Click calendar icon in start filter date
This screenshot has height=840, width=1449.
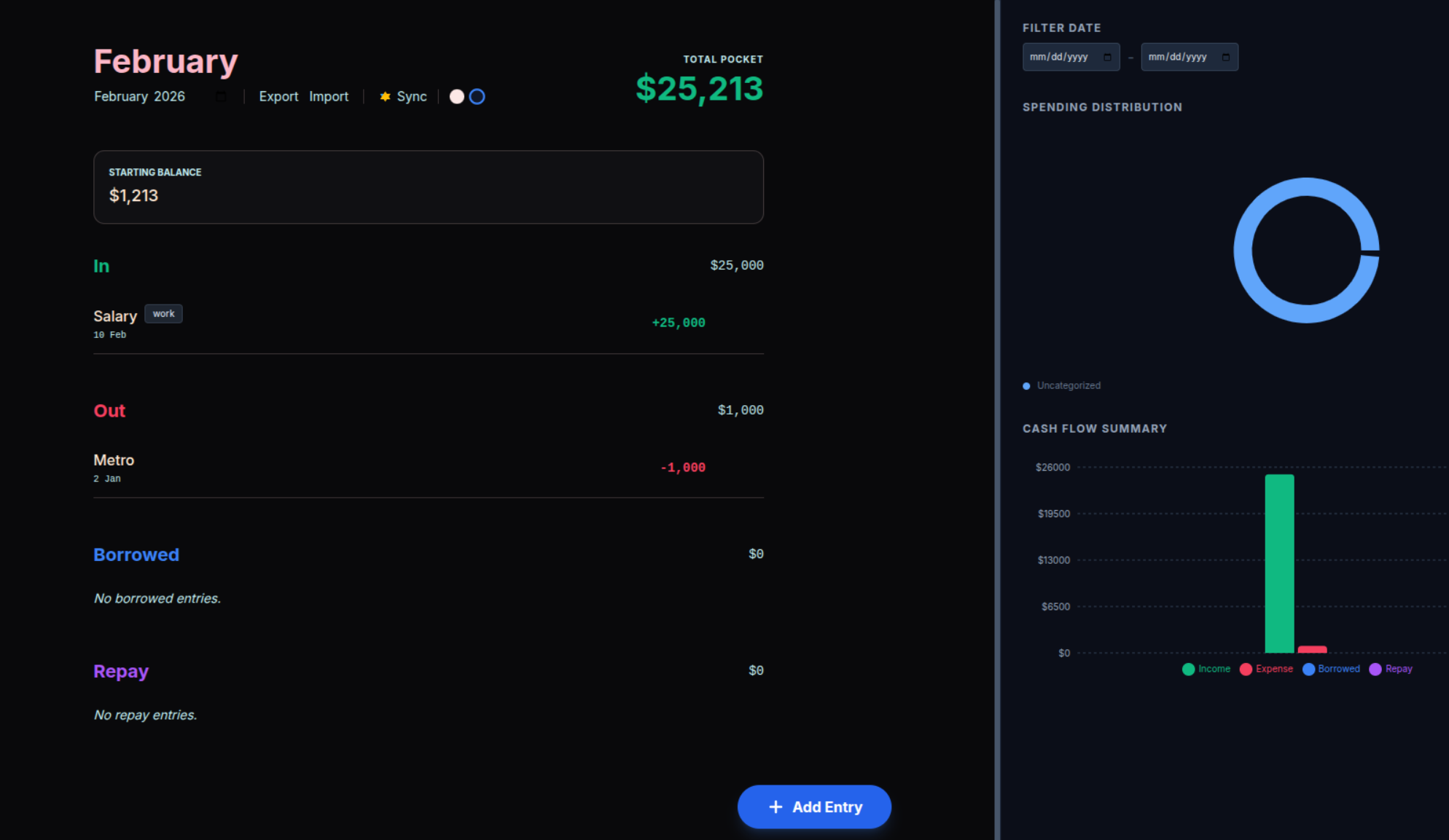tap(1107, 57)
